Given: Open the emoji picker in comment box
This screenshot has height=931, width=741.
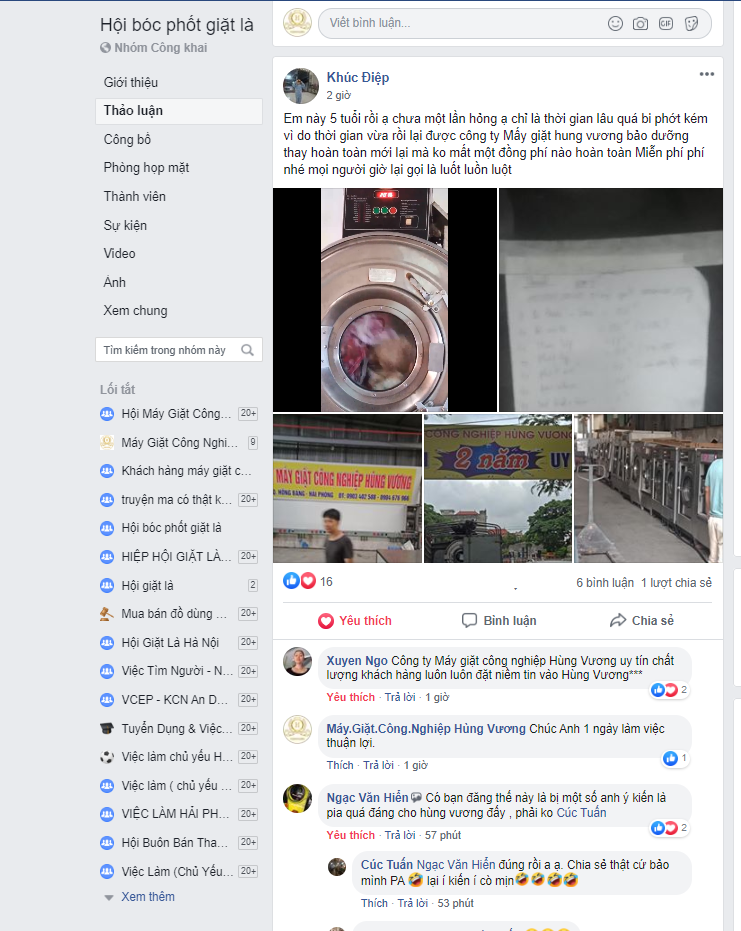Looking at the screenshot, I should click(615, 24).
